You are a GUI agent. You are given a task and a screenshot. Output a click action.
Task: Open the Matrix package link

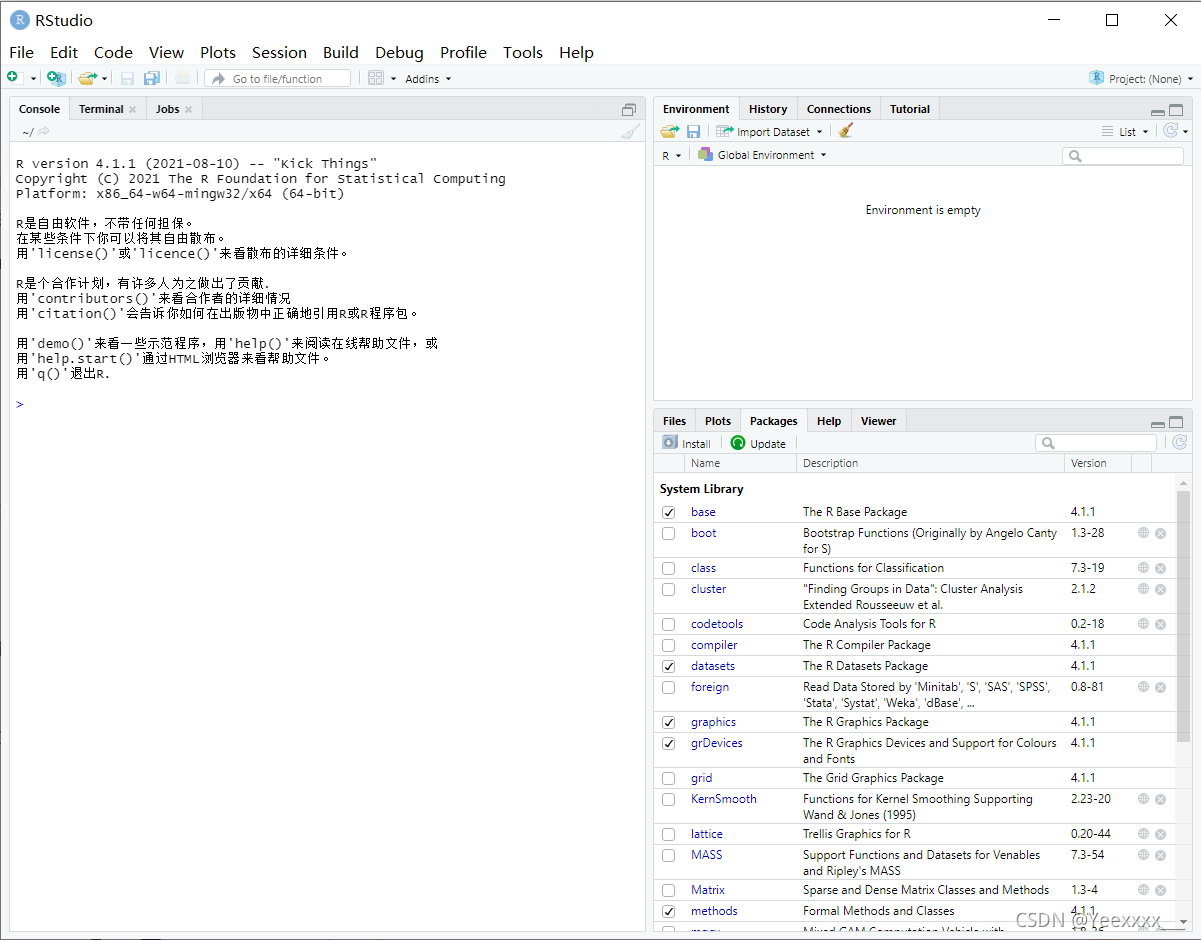point(708,890)
